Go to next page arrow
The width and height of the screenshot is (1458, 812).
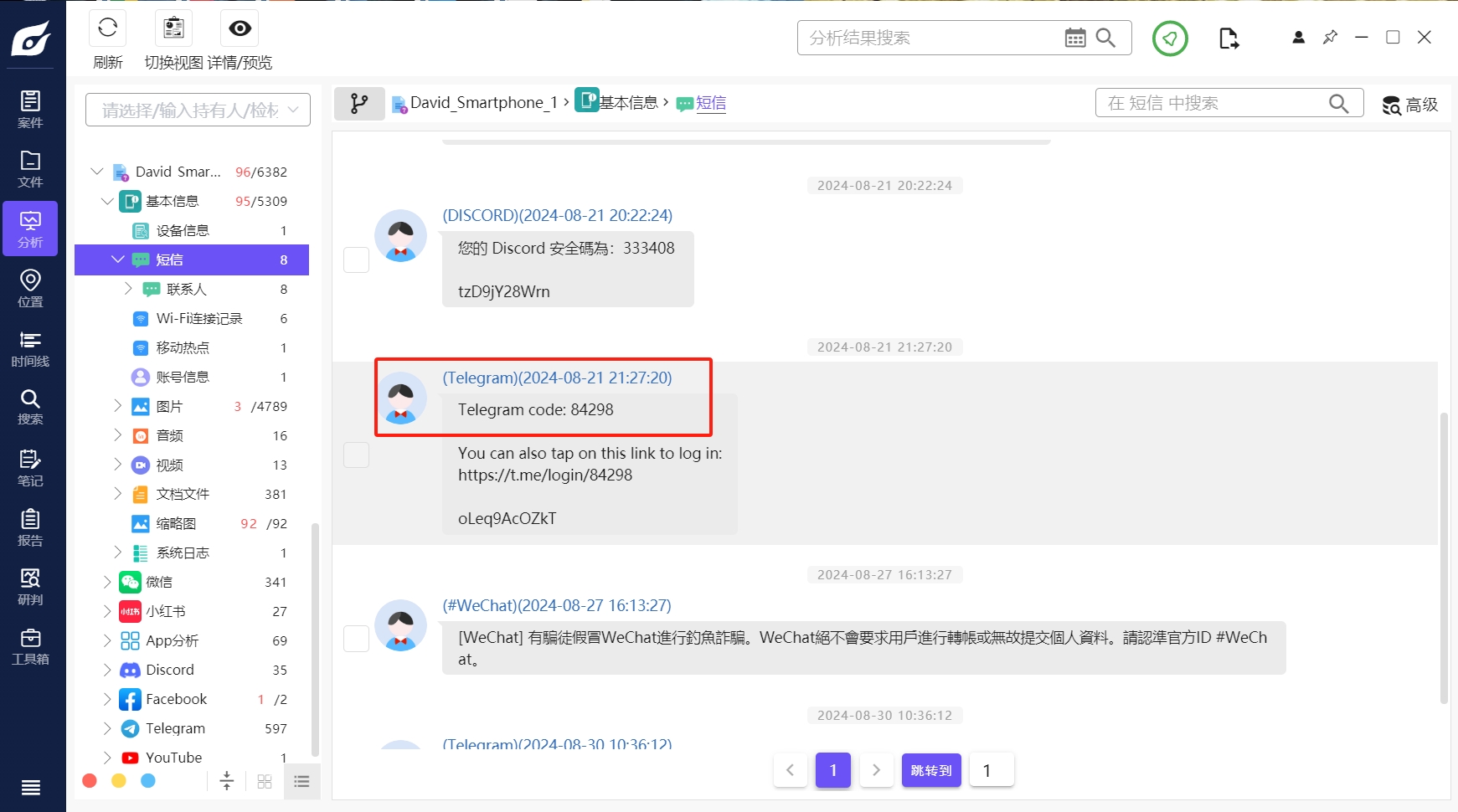(876, 770)
